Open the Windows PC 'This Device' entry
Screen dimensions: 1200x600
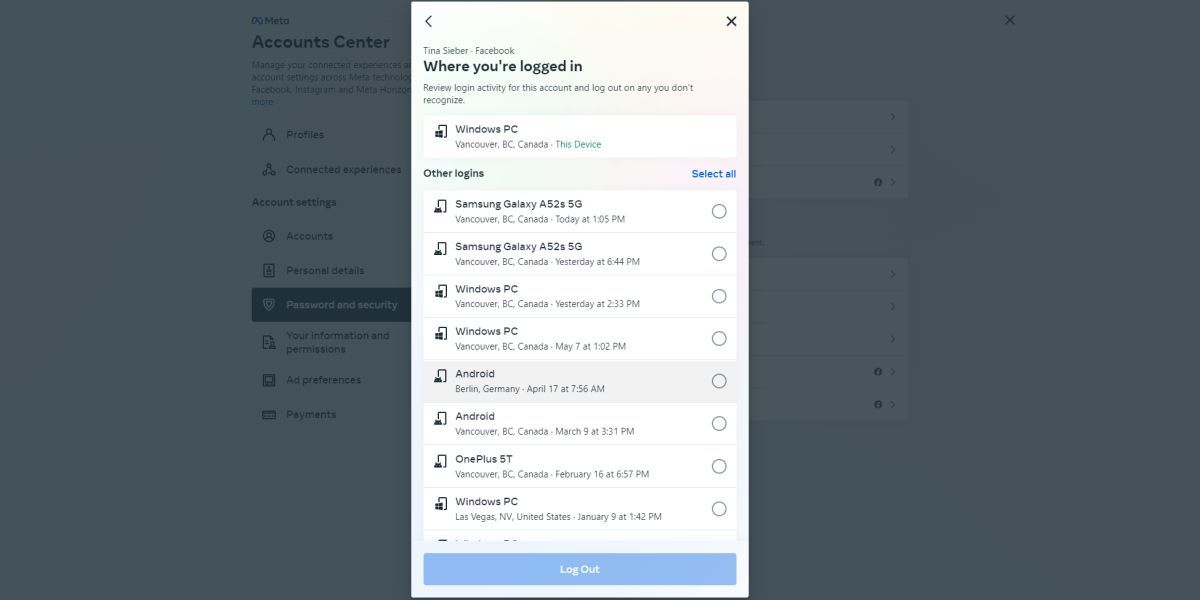(579, 136)
